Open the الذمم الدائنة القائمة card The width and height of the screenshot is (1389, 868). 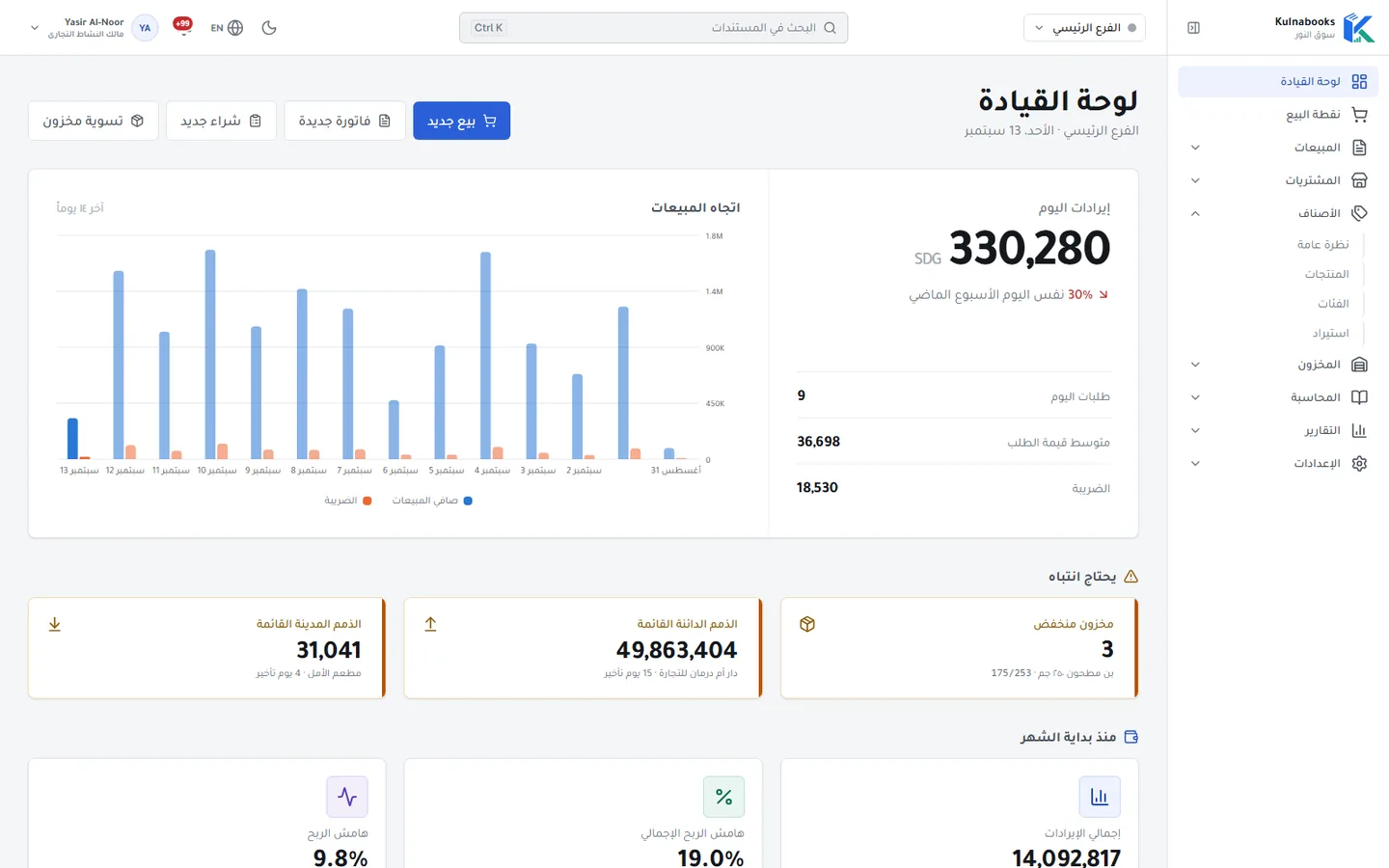(x=583, y=647)
